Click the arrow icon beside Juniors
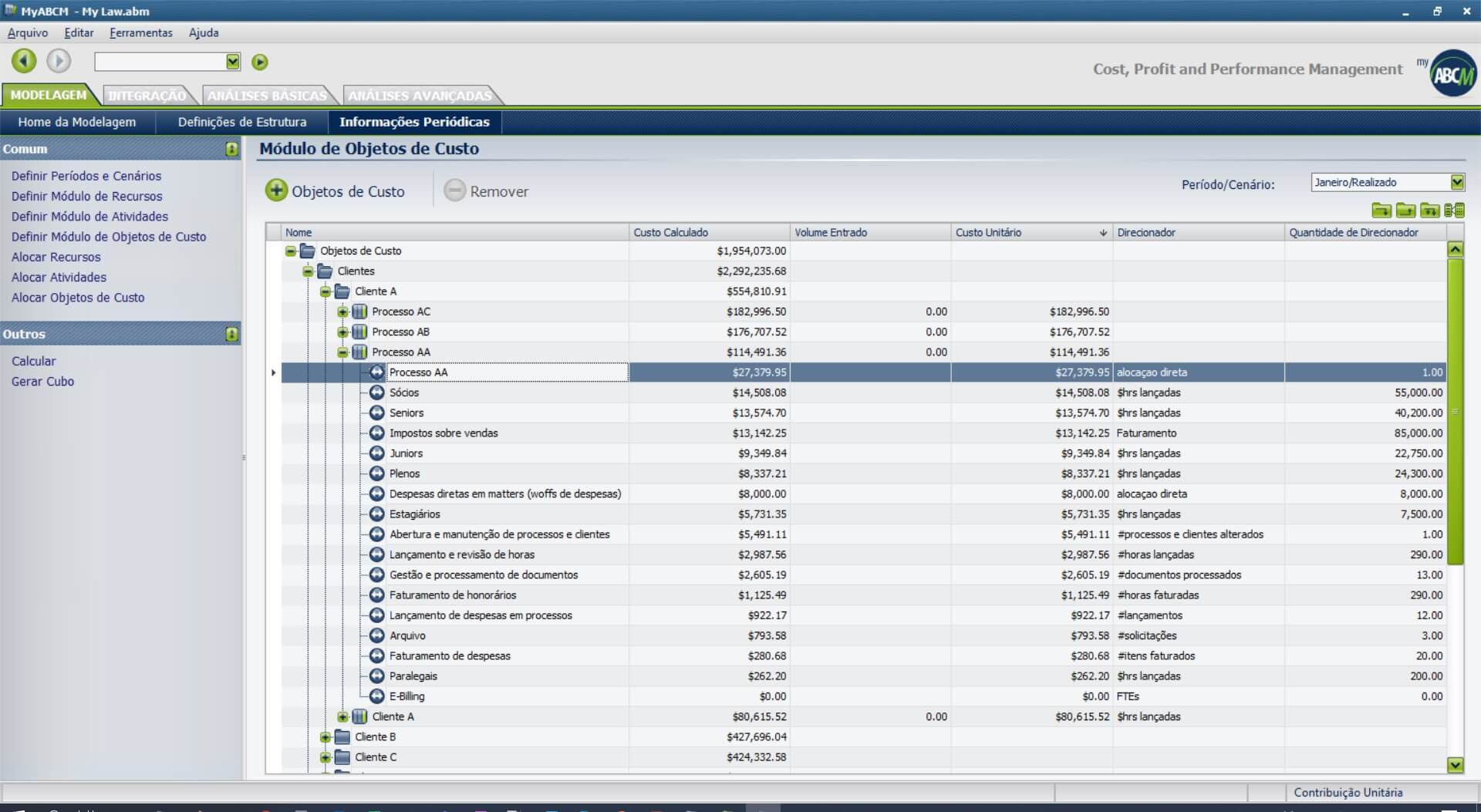Screen dimensions: 1481x812 pos(376,453)
